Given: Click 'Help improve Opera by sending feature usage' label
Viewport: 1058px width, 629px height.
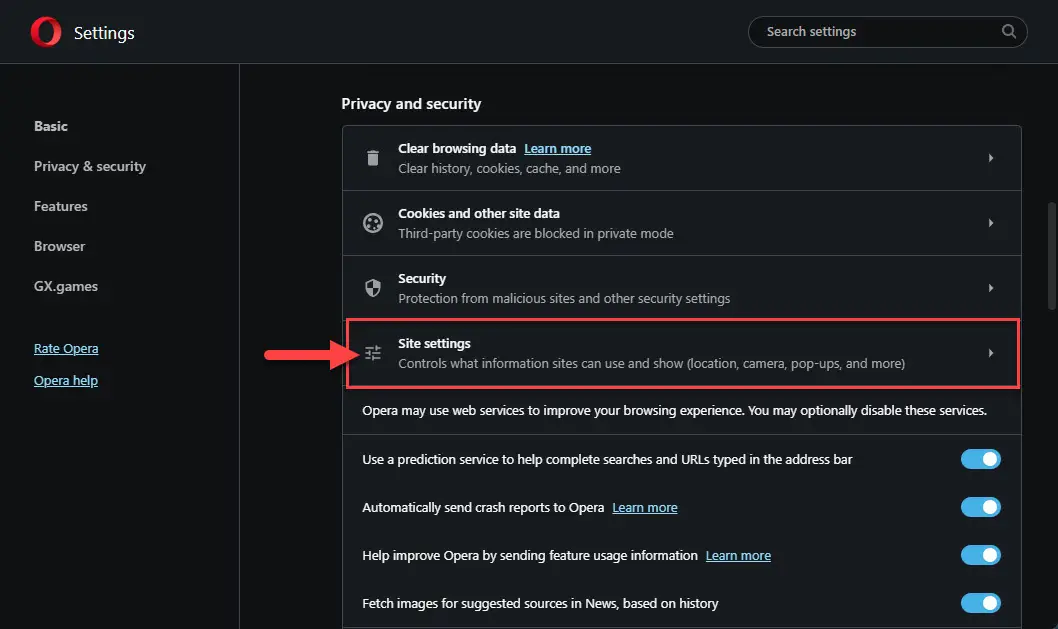Looking at the screenshot, I should click(x=530, y=555).
